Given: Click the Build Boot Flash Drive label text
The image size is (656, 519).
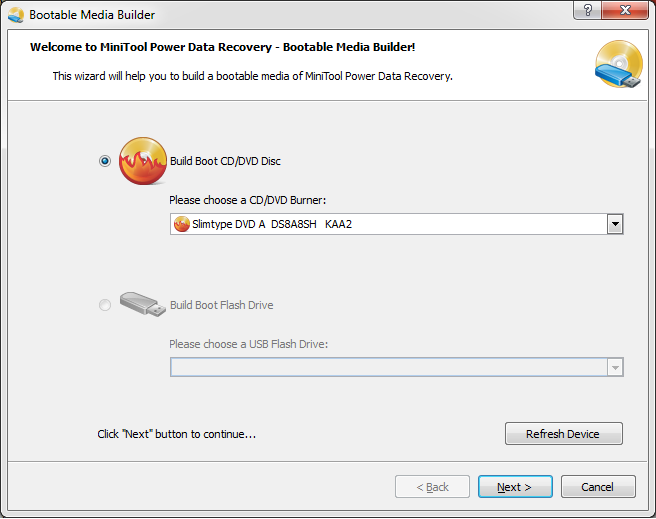Looking at the screenshot, I should point(221,305).
